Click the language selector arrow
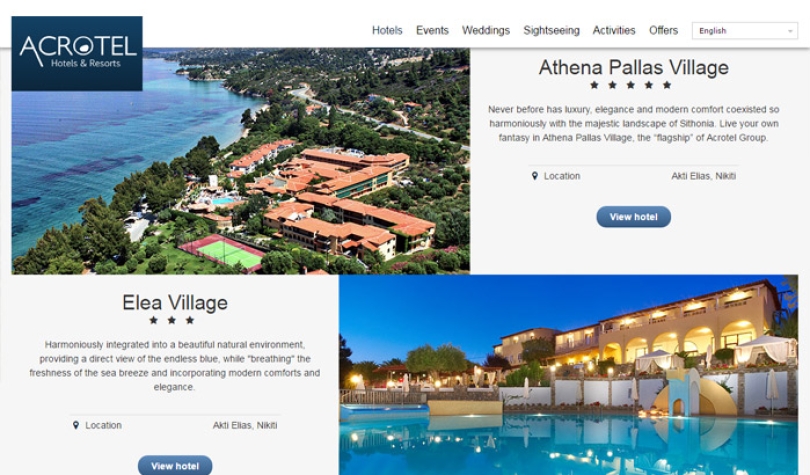This screenshot has width=810, height=475. (x=790, y=31)
